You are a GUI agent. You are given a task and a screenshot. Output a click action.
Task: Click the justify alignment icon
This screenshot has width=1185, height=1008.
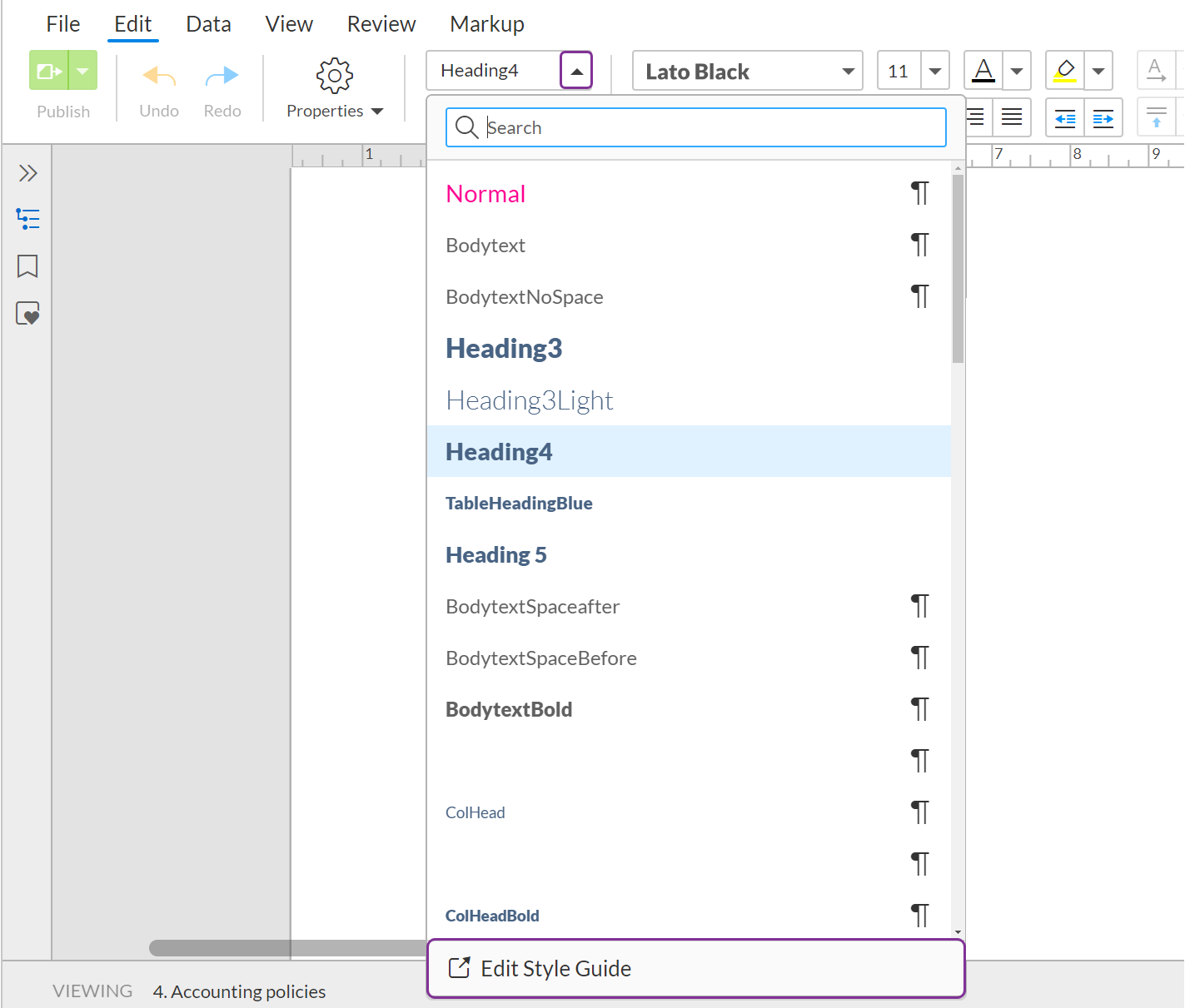1012,117
